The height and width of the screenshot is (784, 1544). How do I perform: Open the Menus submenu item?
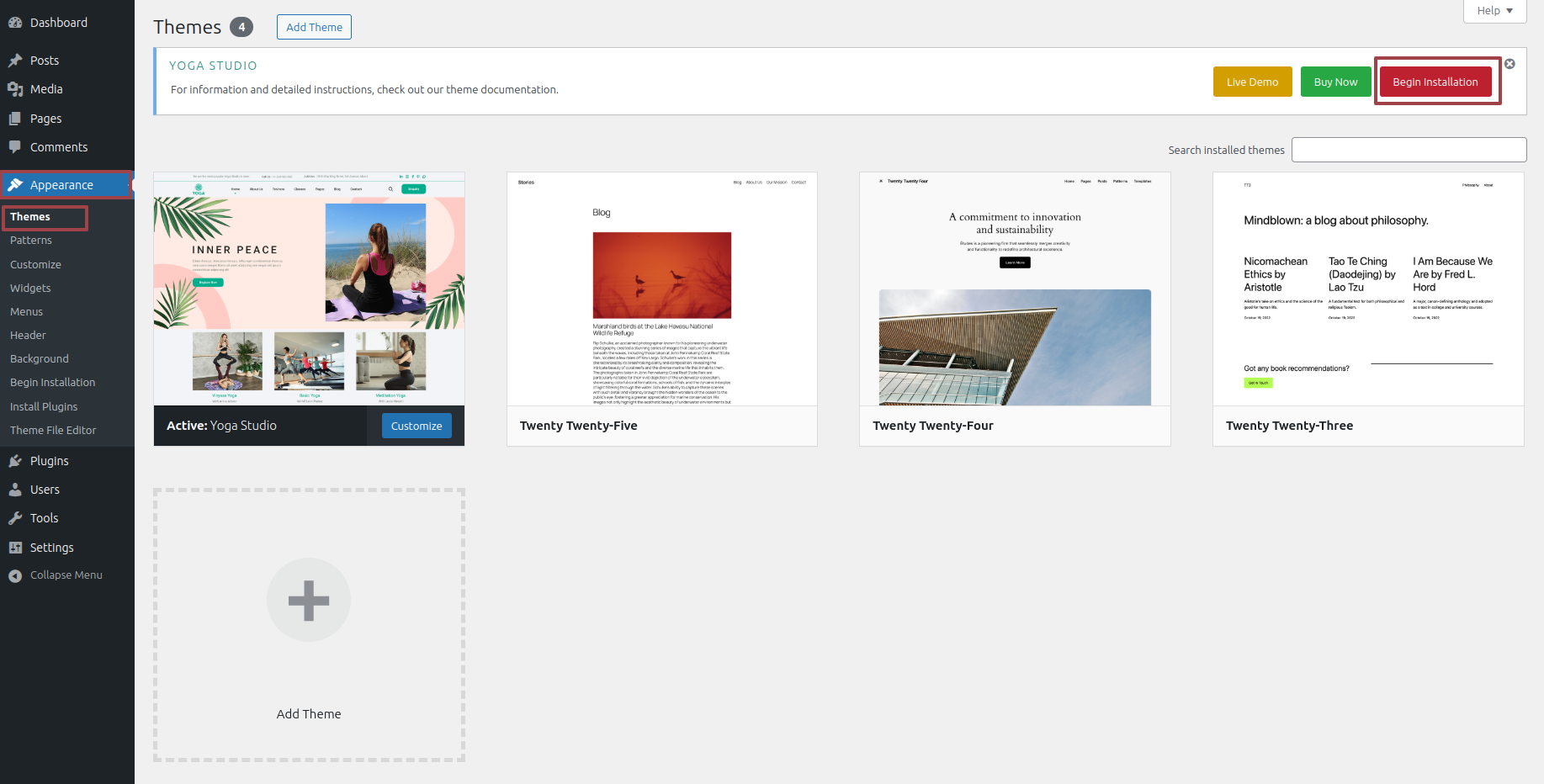point(26,311)
